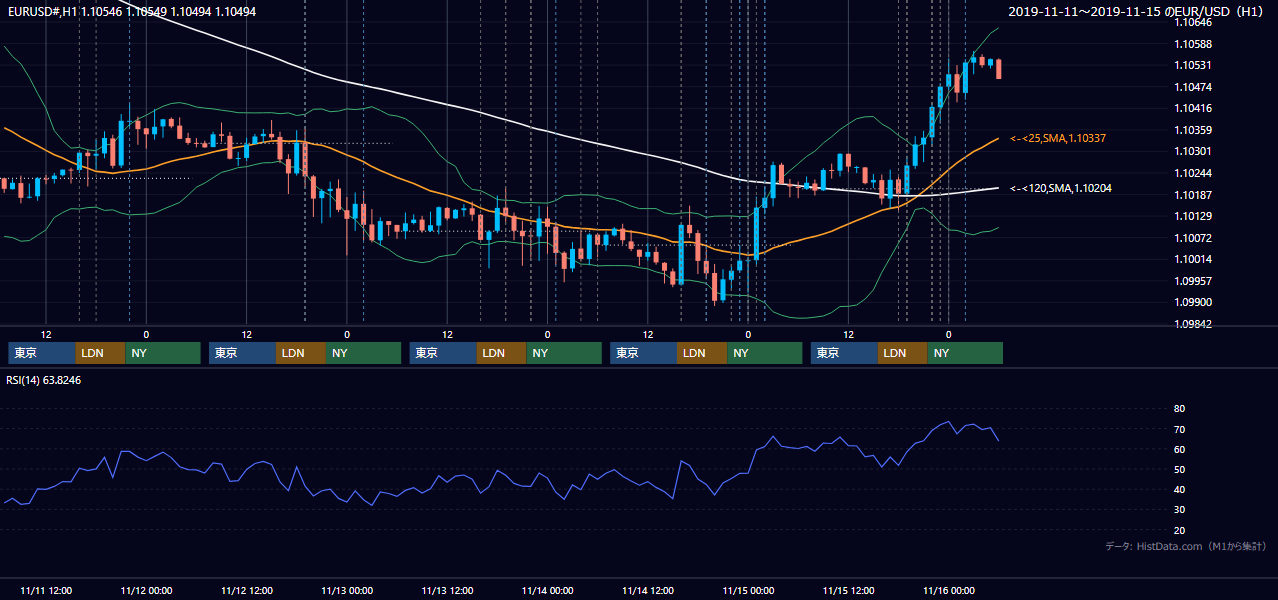Select the LDN session block for 11/11

click(x=101, y=353)
